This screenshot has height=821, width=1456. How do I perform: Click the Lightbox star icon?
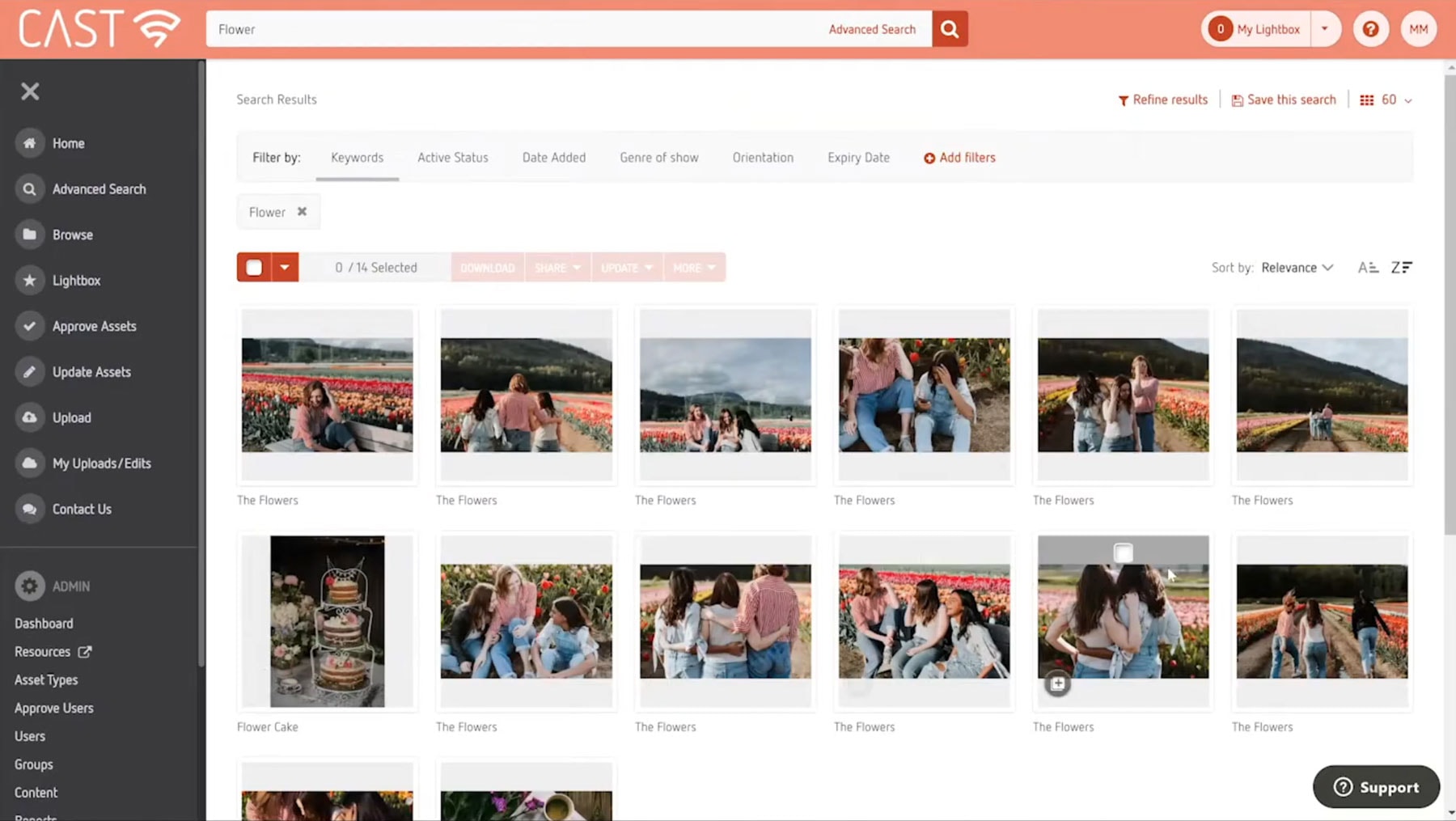click(29, 281)
